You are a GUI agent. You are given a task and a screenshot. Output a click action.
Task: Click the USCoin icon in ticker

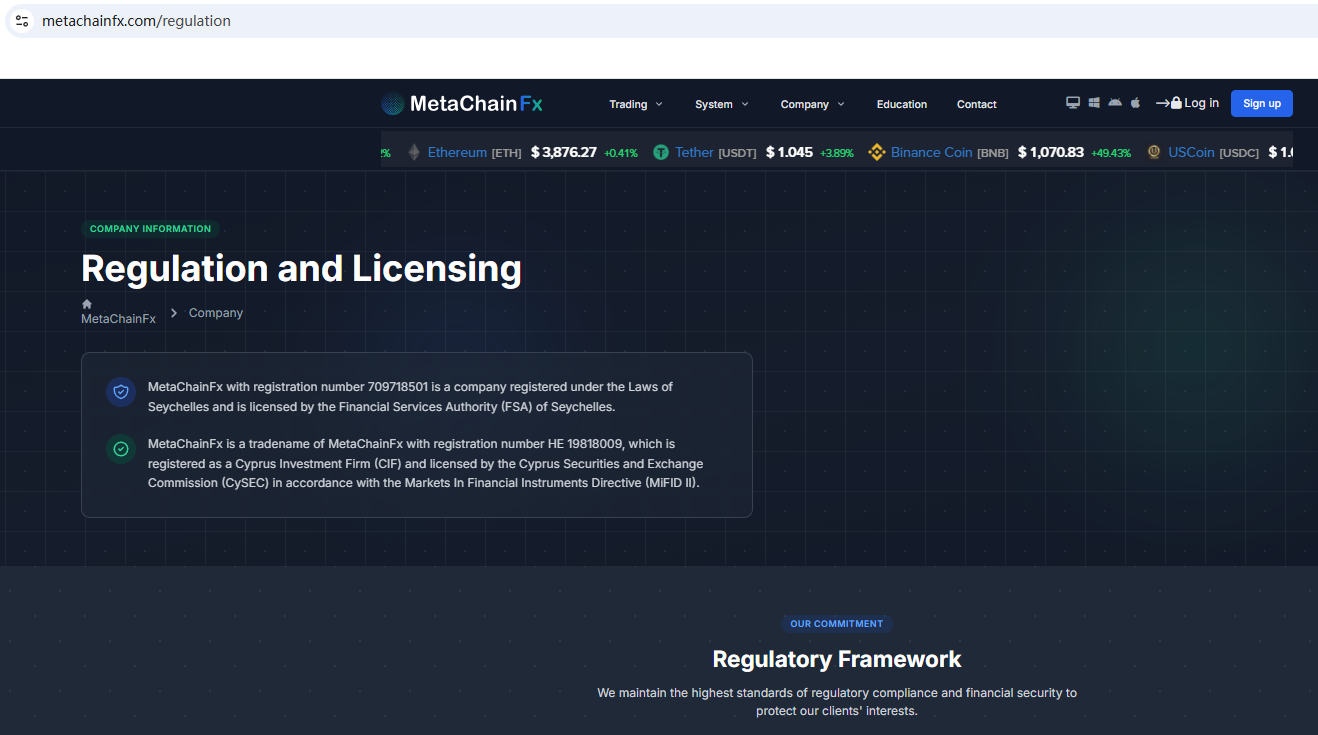tap(1154, 152)
